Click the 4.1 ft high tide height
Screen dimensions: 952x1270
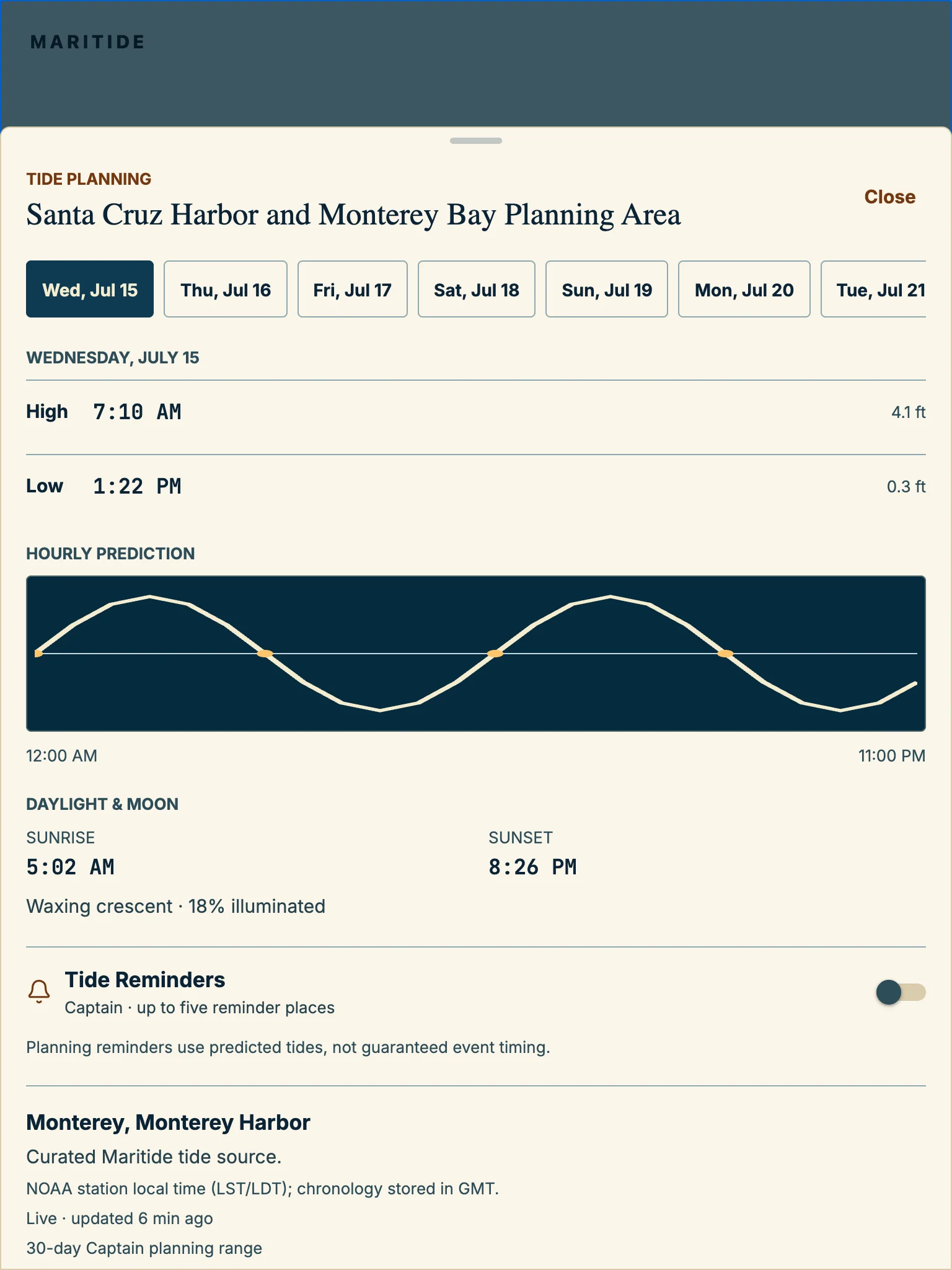pos(909,412)
